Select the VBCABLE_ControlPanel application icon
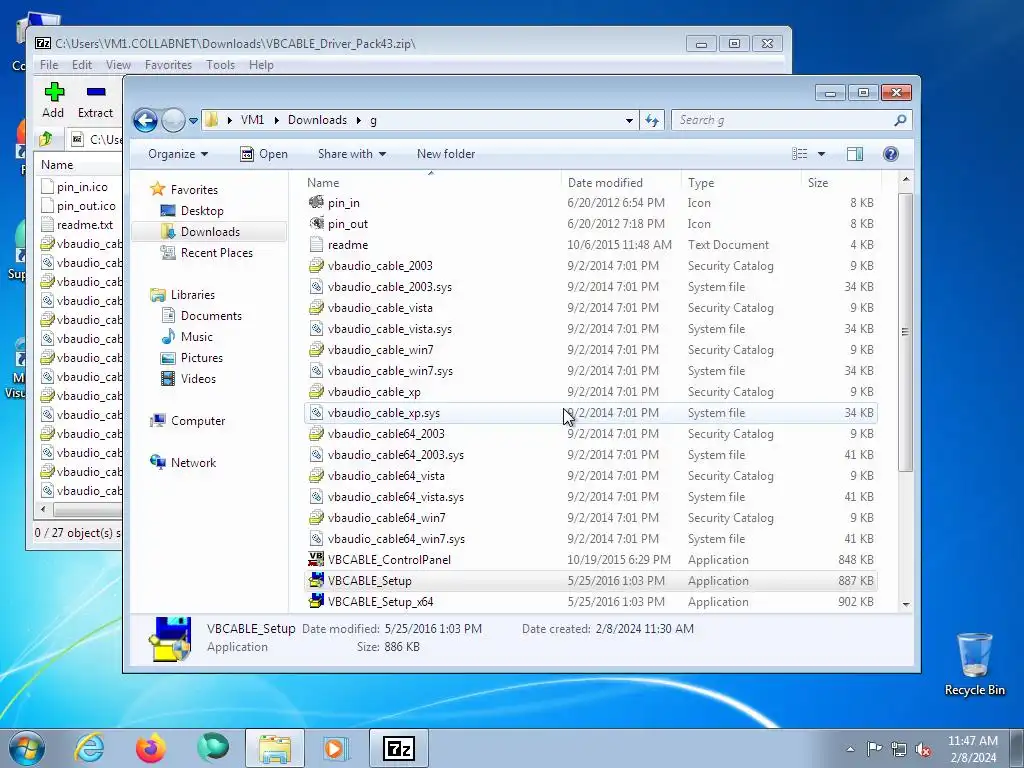The height and width of the screenshot is (768, 1024). tap(316, 560)
